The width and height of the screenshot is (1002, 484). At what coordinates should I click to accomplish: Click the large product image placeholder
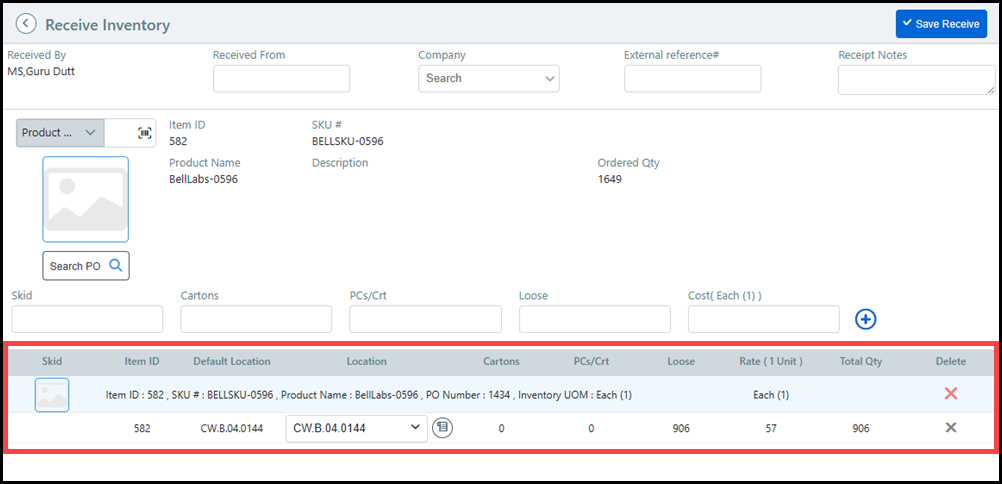click(x=85, y=199)
